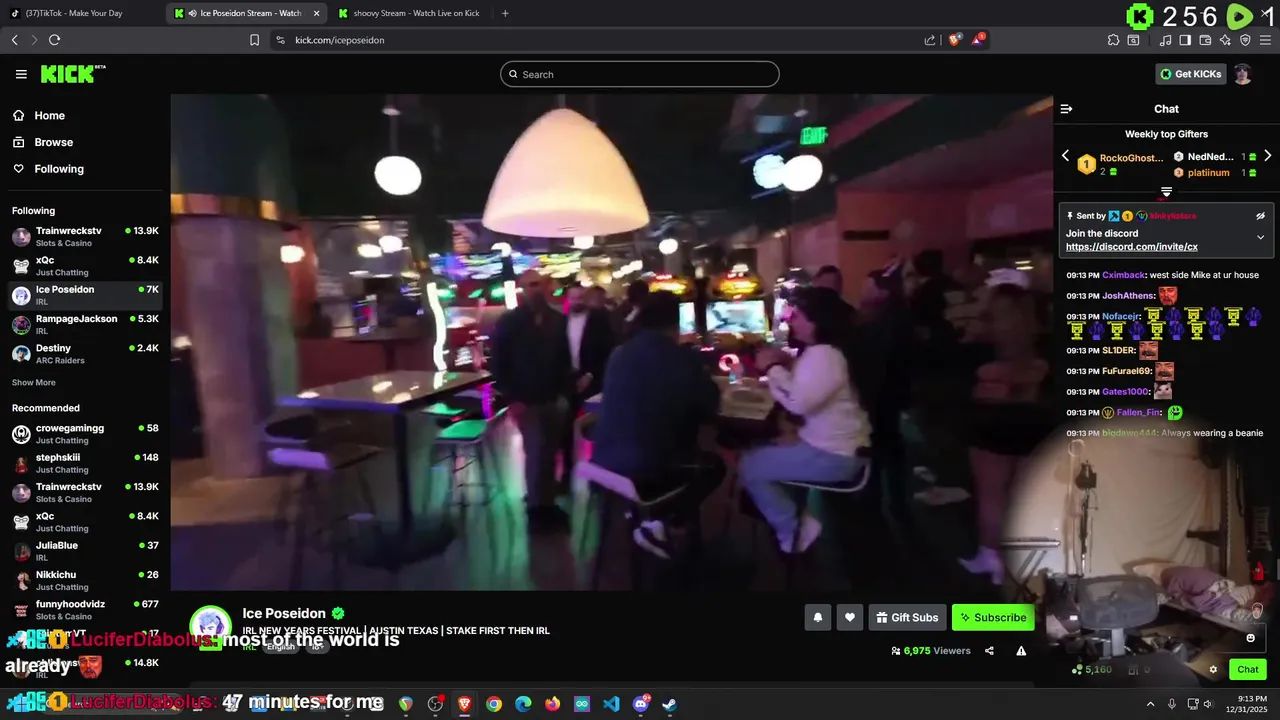Open RampageJackson channel
1280x720 pixels.
pos(85,324)
